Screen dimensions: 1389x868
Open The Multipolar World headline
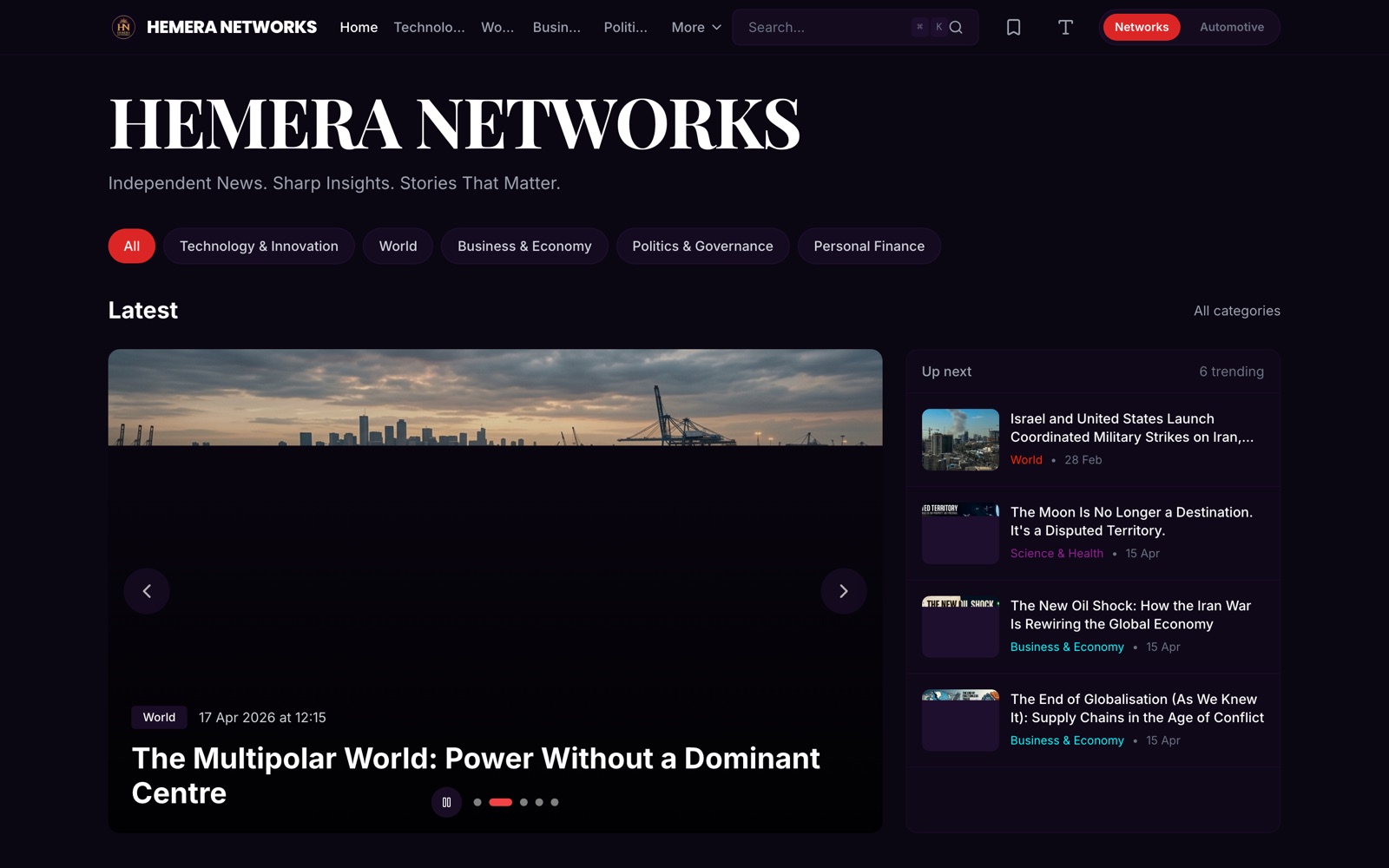476,775
